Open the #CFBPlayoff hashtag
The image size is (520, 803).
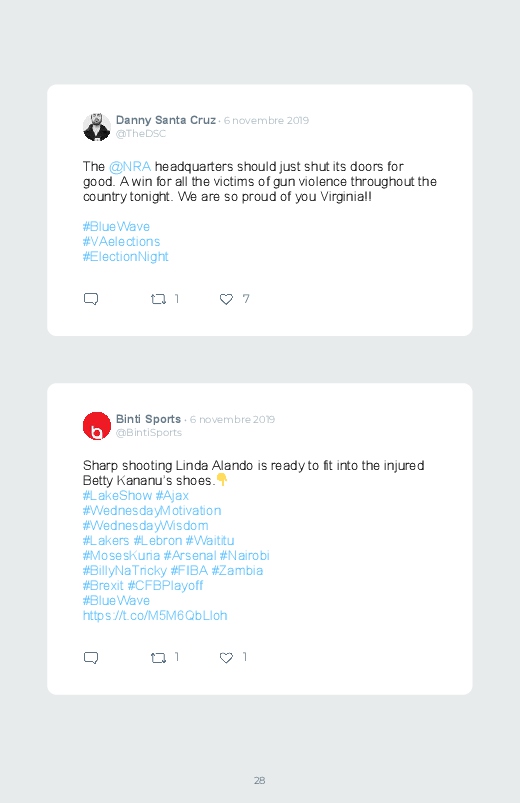pos(165,585)
